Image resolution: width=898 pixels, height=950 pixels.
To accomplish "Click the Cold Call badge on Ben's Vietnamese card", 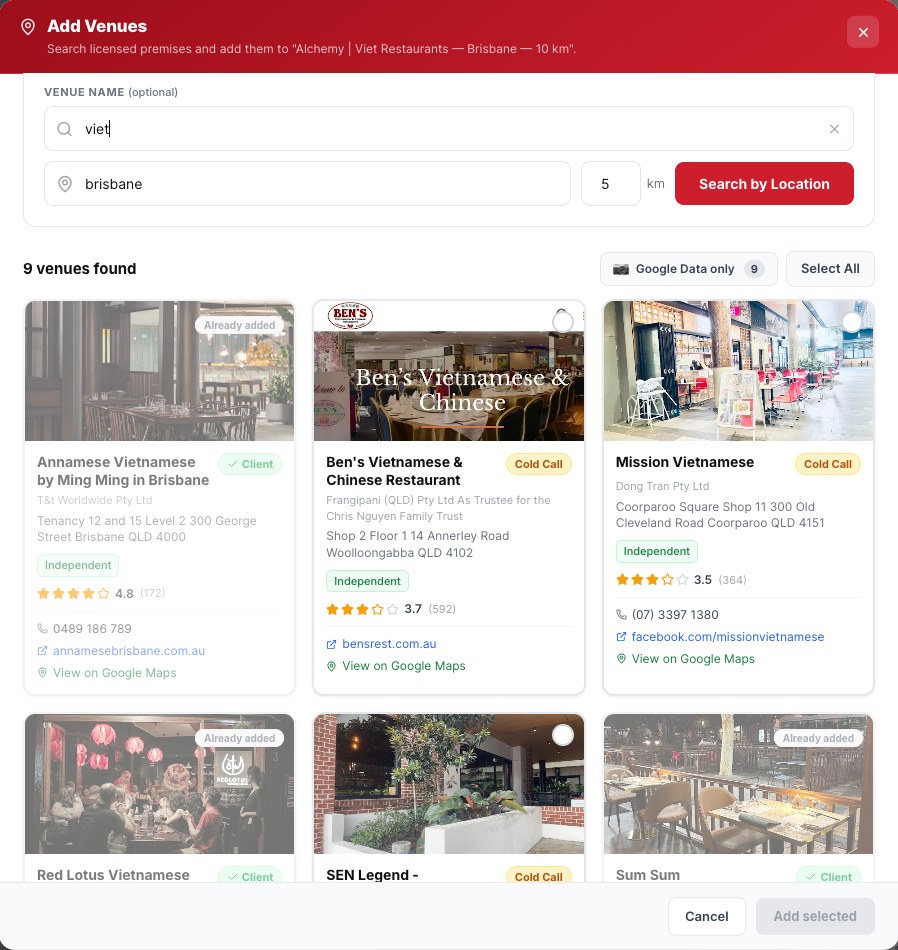I will point(538,464).
